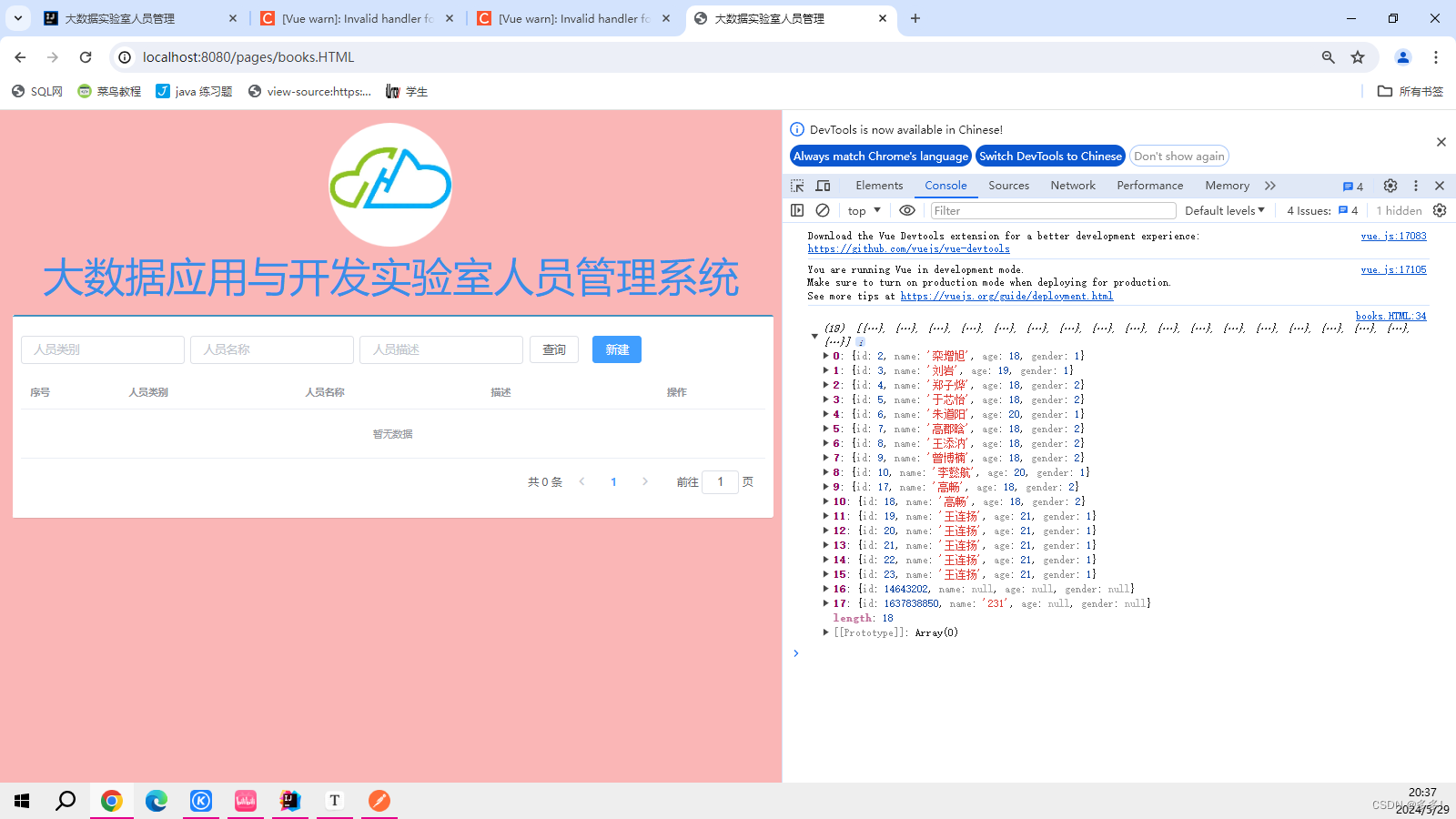Expand array entry 16 with id 14643202

pos(825,590)
